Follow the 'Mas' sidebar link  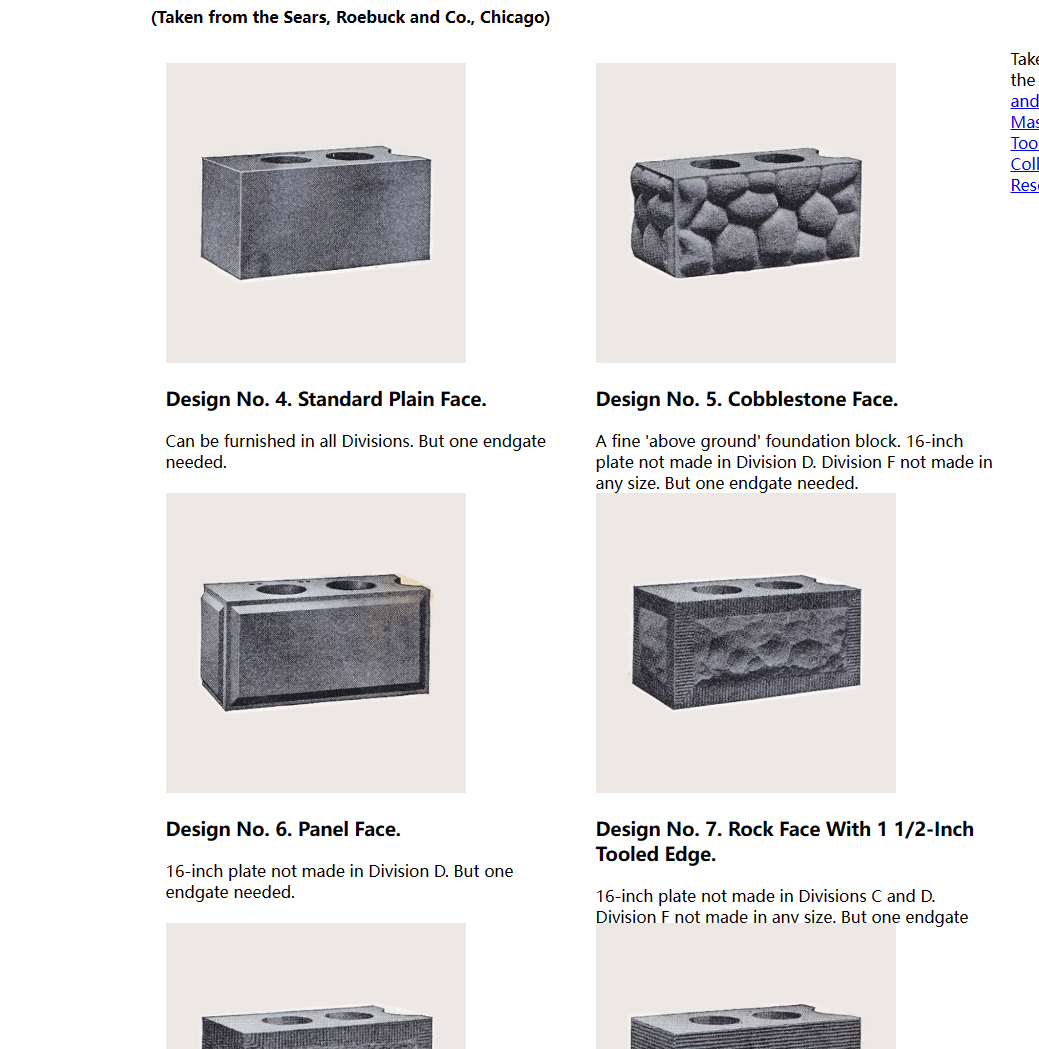[x=1024, y=122]
